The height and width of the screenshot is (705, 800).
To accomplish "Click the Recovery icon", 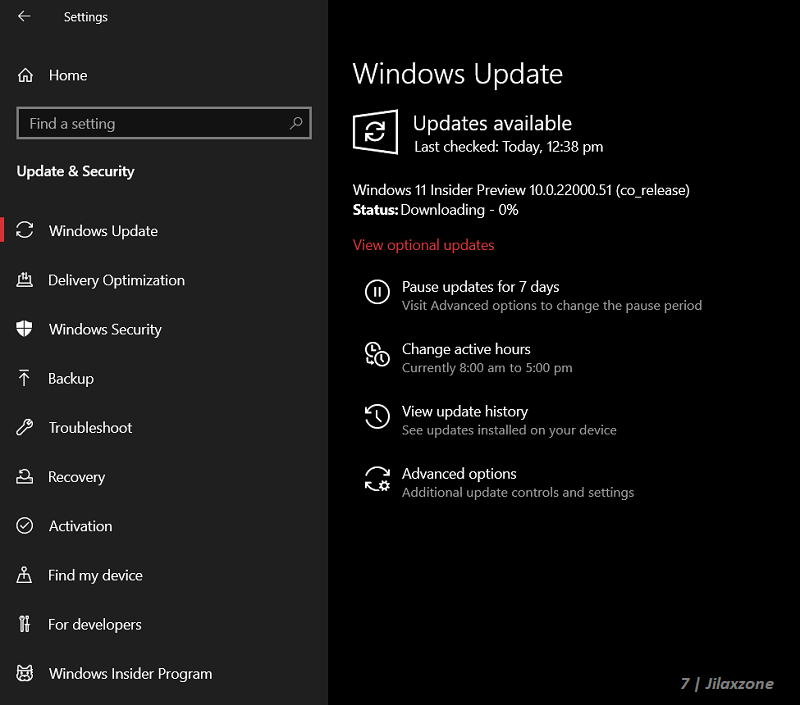I will pyautogui.click(x=24, y=476).
